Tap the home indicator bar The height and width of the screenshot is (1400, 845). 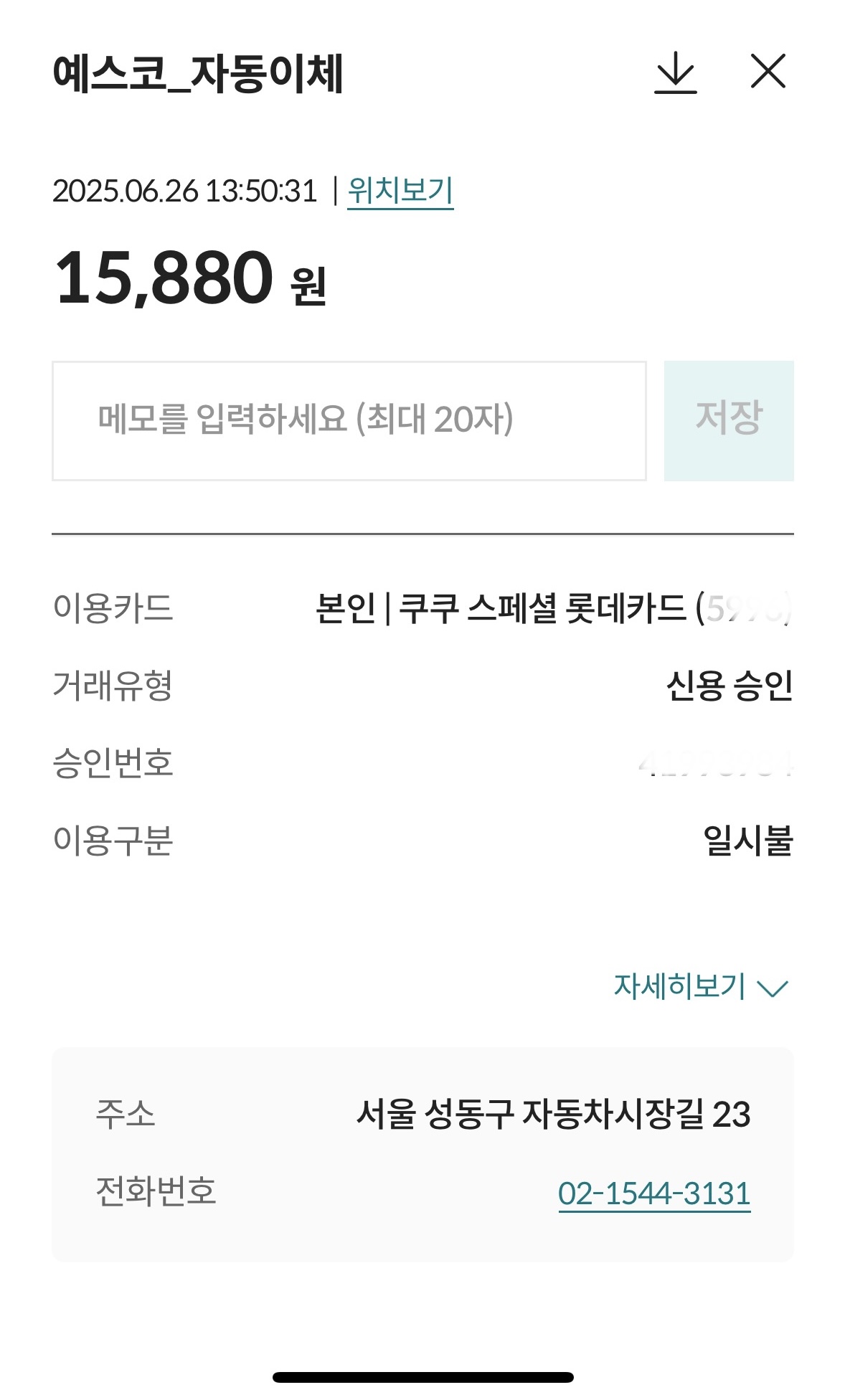click(x=423, y=1377)
